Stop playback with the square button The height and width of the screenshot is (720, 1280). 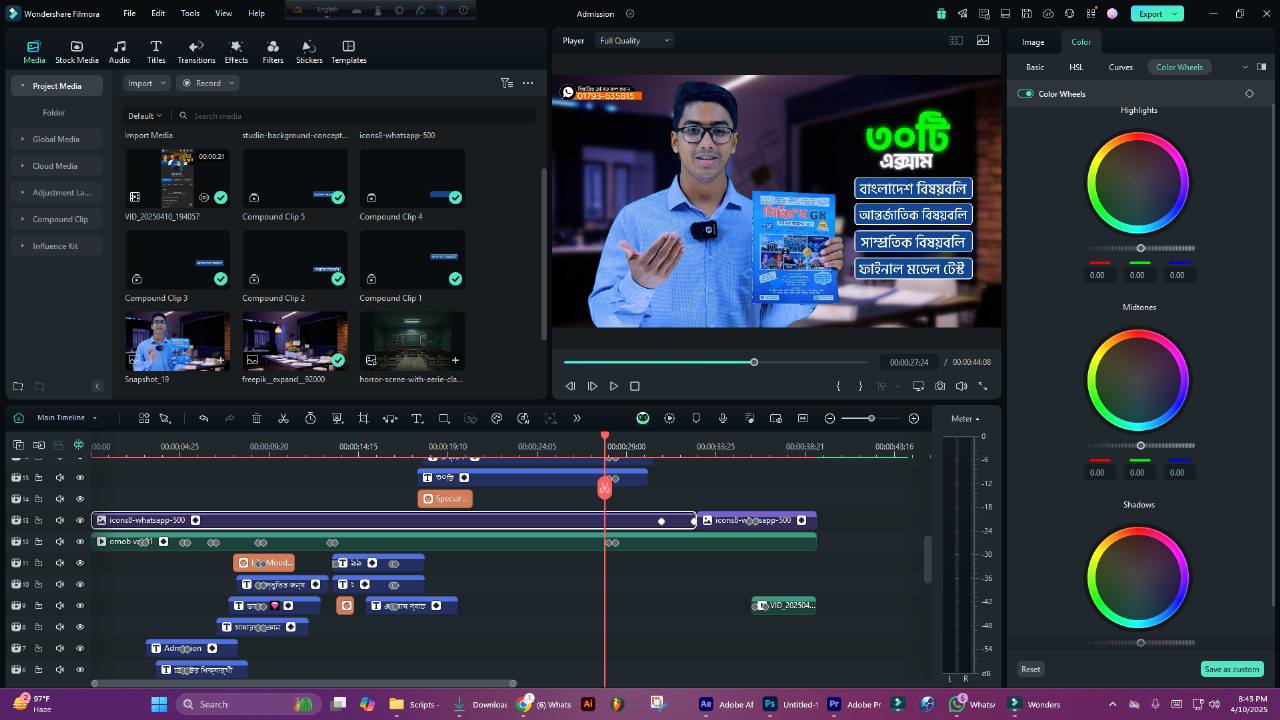(634, 386)
